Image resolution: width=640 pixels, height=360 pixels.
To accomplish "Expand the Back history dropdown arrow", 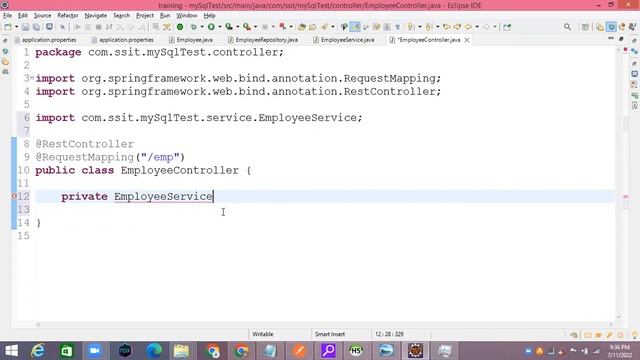I will (477, 27).
